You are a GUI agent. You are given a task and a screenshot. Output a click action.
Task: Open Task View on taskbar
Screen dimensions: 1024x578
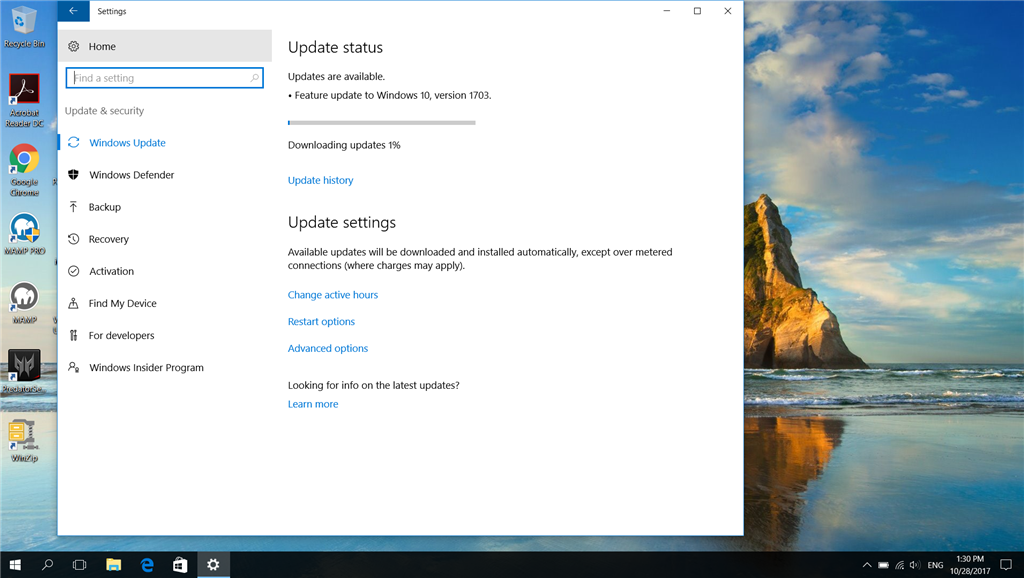click(x=80, y=565)
